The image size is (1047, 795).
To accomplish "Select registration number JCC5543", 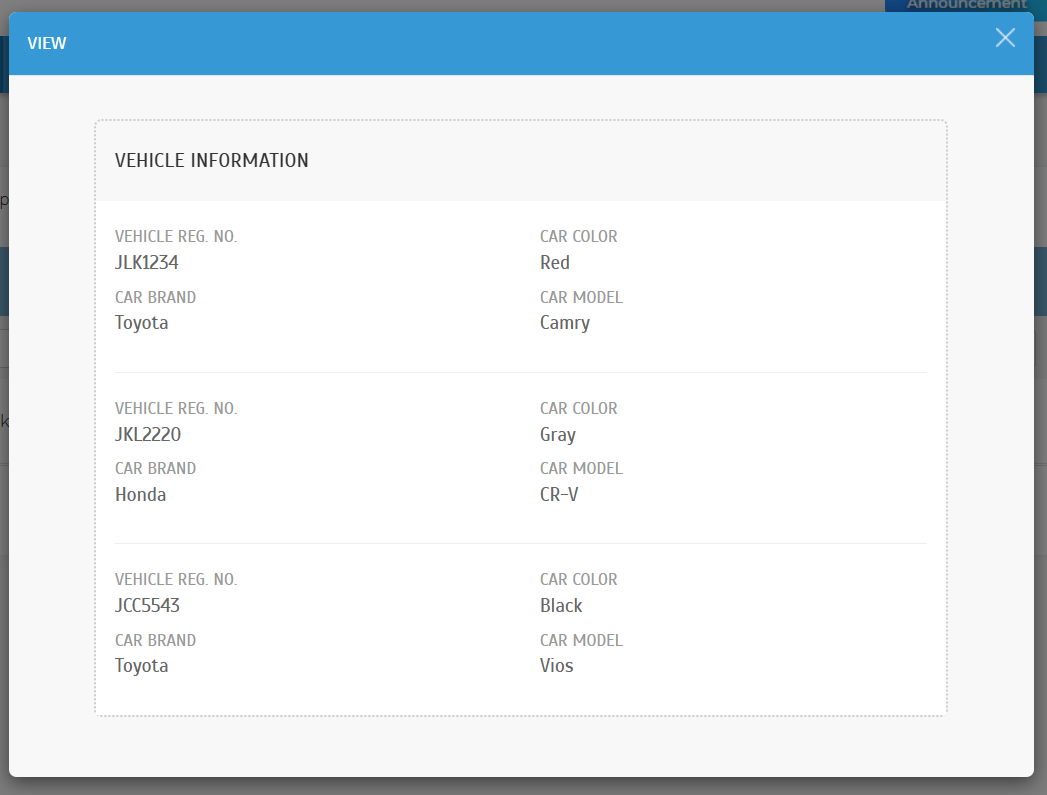I will (148, 606).
